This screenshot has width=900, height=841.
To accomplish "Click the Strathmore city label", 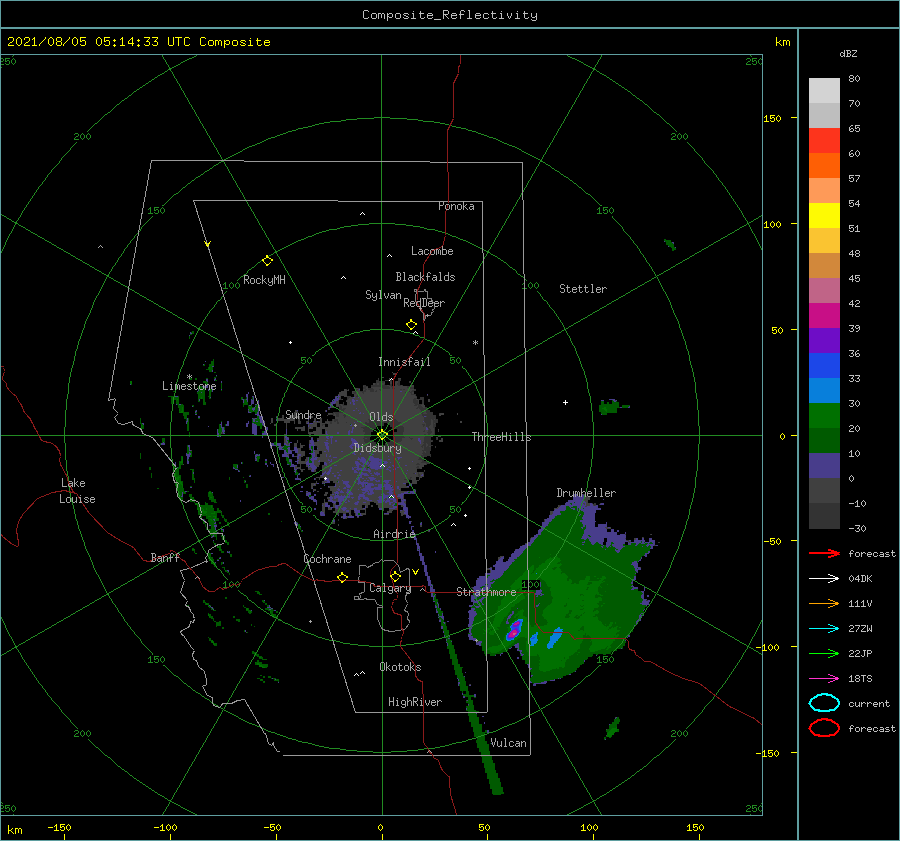I will pyautogui.click(x=486, y=592).
